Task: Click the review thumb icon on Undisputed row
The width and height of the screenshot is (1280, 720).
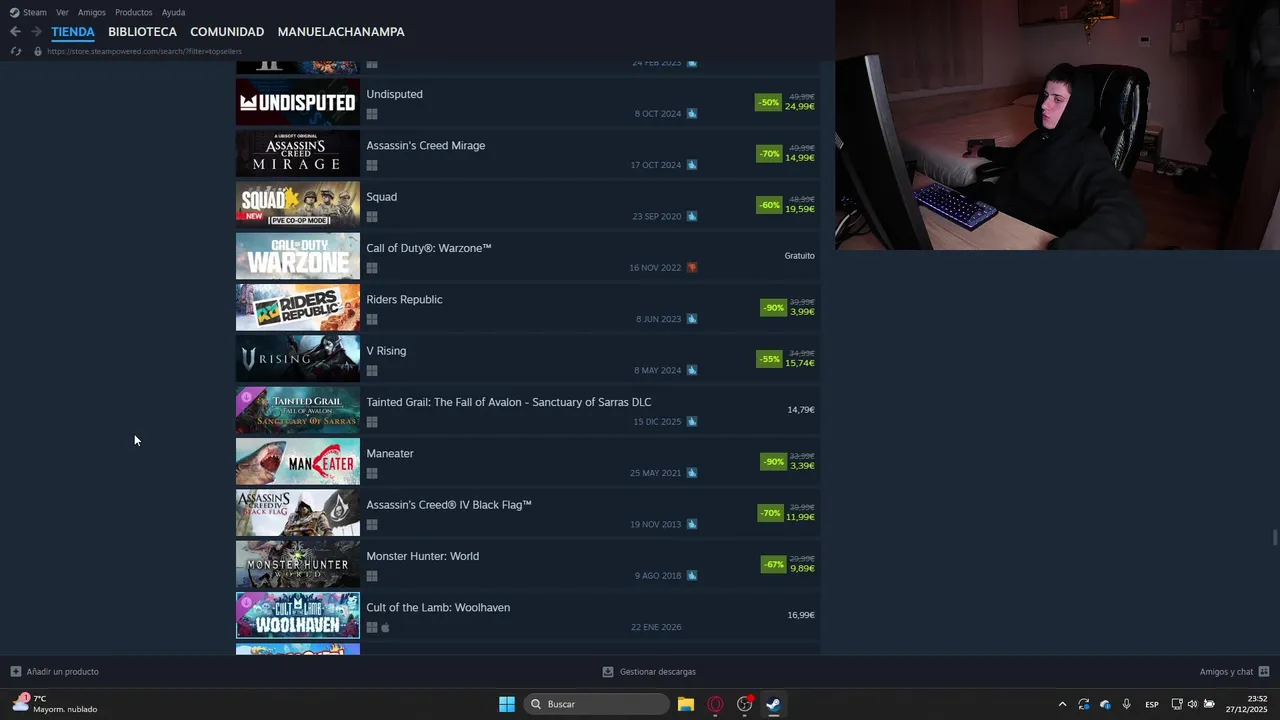Action: (692, 114)
